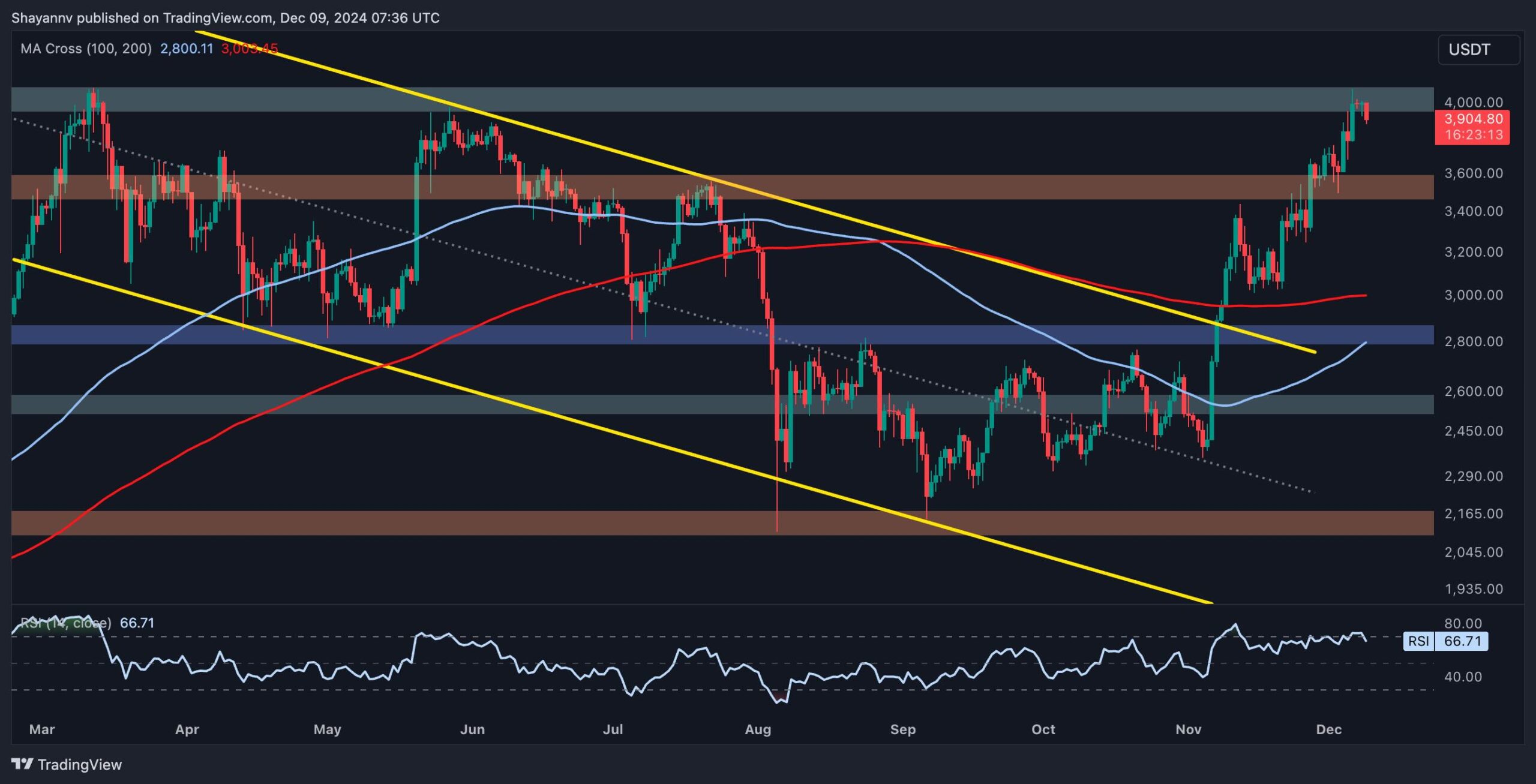Click the Mar label on time axis

click(x=42, y=729)
